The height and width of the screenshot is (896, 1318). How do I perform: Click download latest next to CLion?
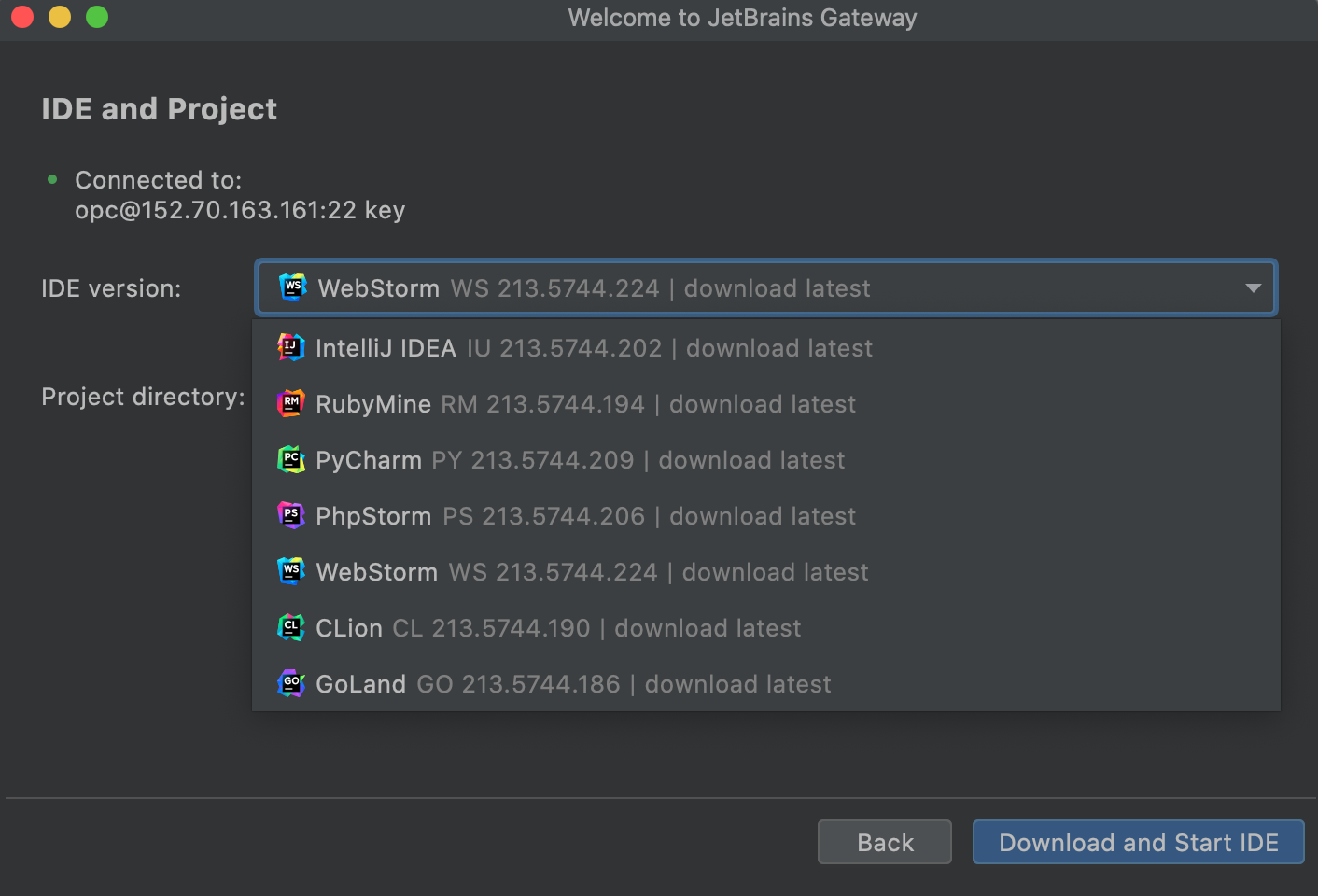(x=708, y=627)
